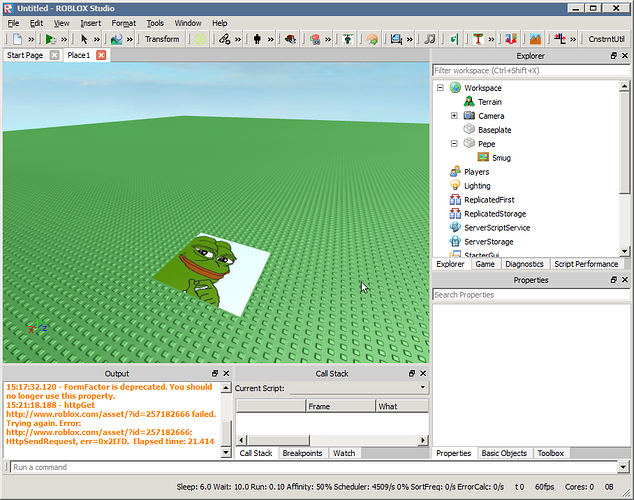Collapse the Workspace tree node
This screenshot has width=634, height=500.
[x=440, y=88]
